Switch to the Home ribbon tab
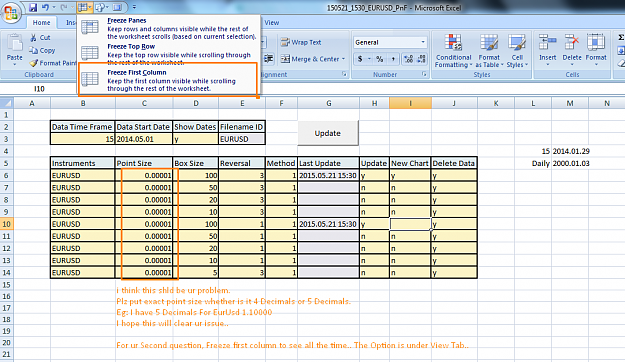Image resolution: width=625 pixels, height=362 pixels. (41, 23)
